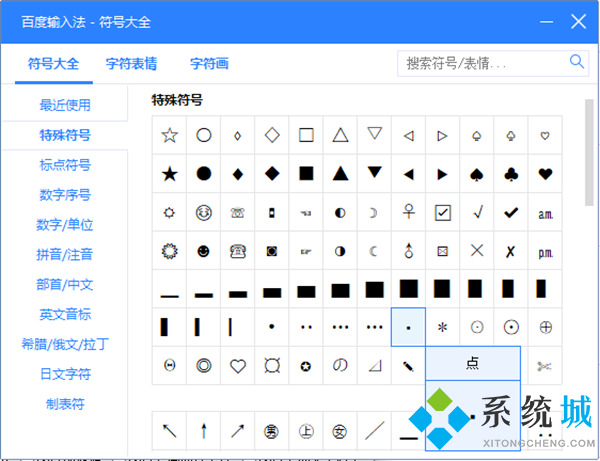Open the 制表符 category

[65, 404]
